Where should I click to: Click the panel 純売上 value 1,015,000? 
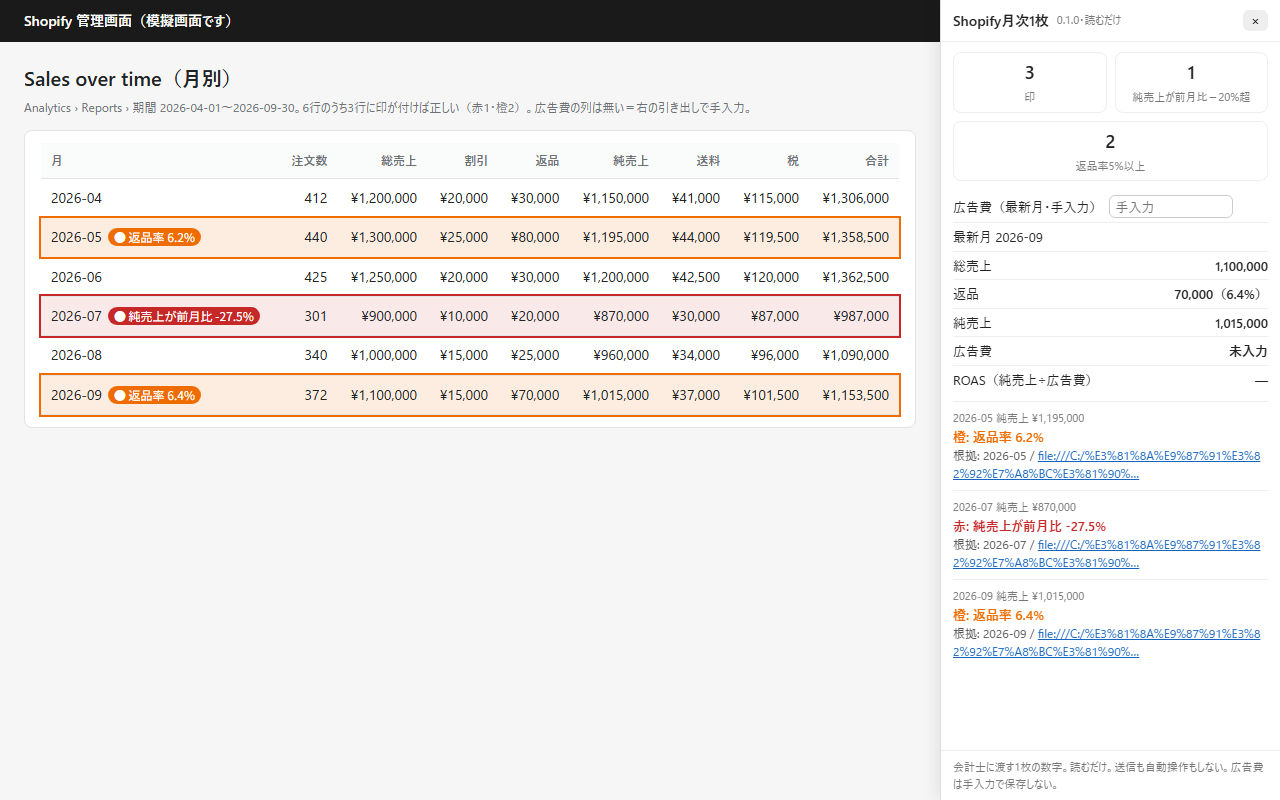pos(1241,323)
